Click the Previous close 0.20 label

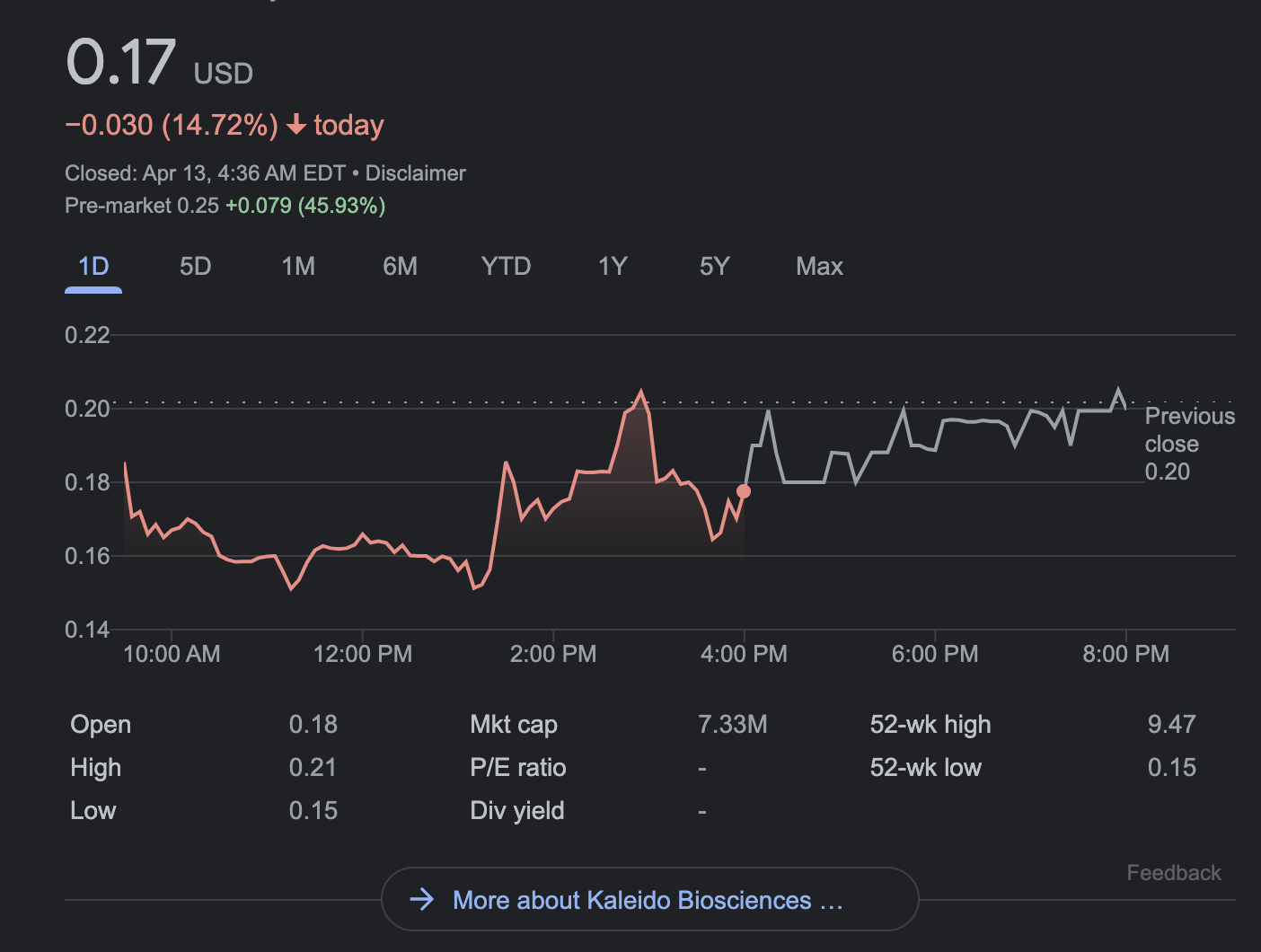tap(1190, 444)
